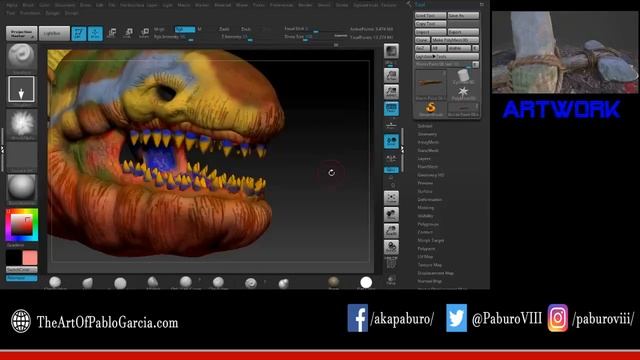Open the alpha selector thumbnail

click(22, 123)
